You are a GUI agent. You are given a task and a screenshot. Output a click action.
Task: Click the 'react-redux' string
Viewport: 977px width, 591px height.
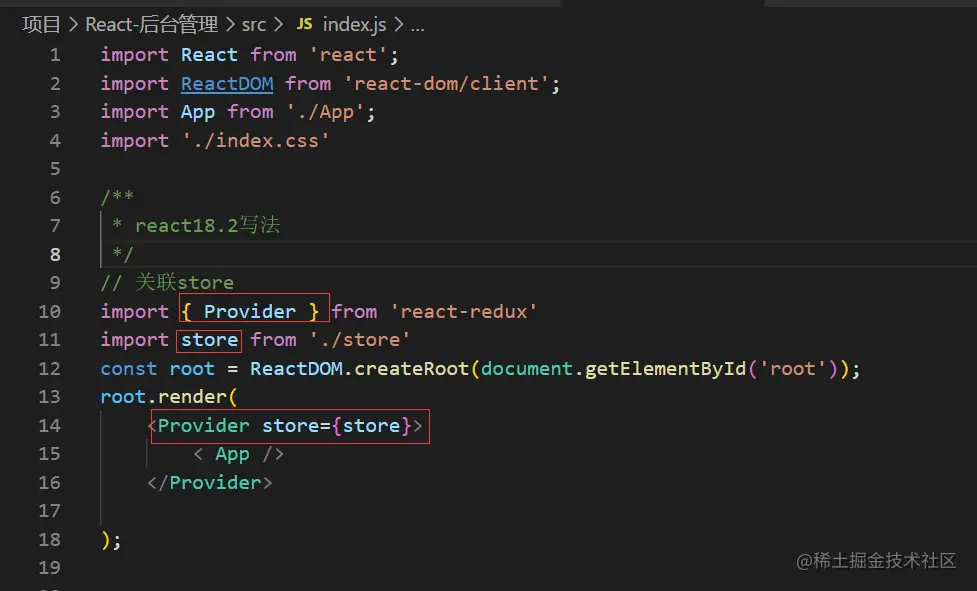464,311
